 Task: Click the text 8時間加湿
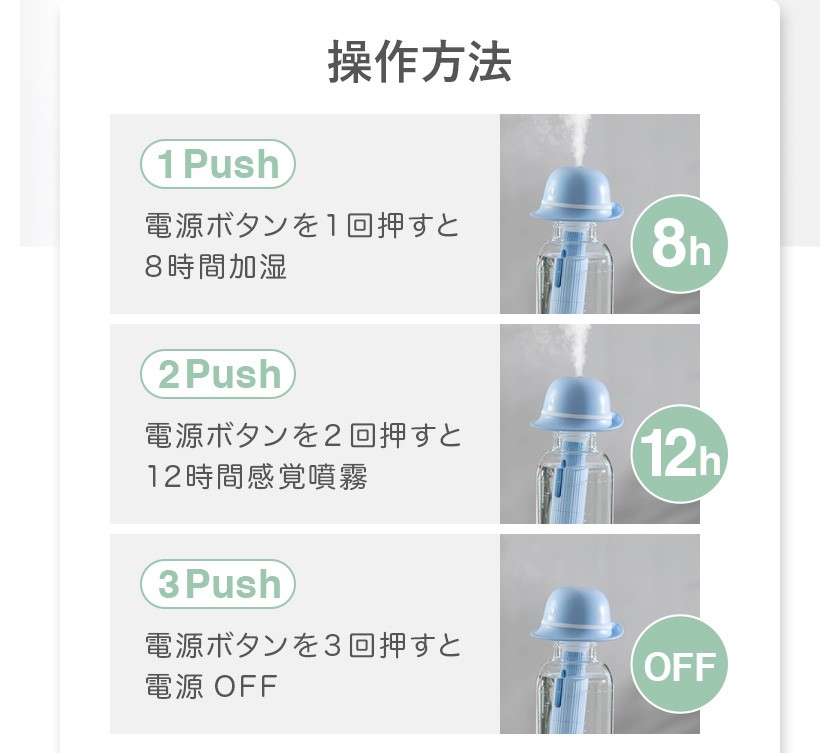(216, 266)
